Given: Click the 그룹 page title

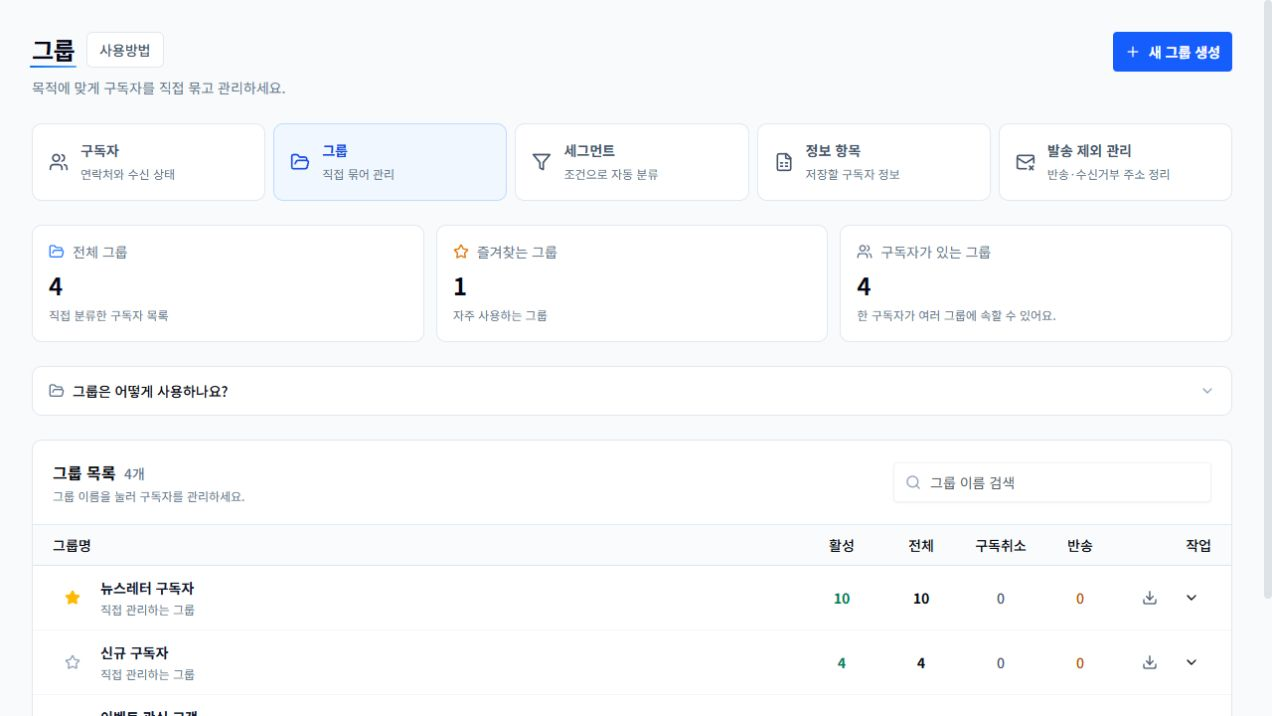Looking at the screenshot, I should pos(53,50).
